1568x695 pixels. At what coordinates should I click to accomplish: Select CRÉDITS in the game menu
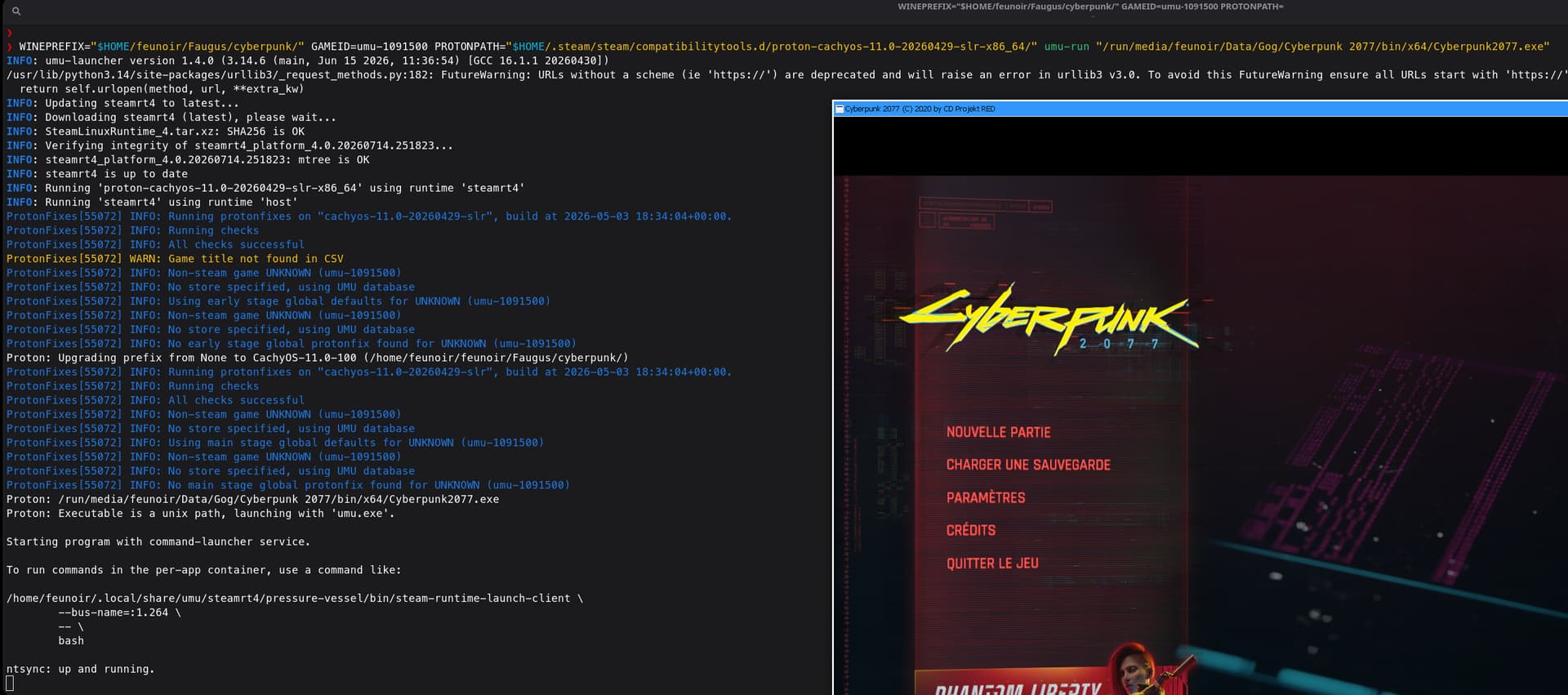(970, 530)
